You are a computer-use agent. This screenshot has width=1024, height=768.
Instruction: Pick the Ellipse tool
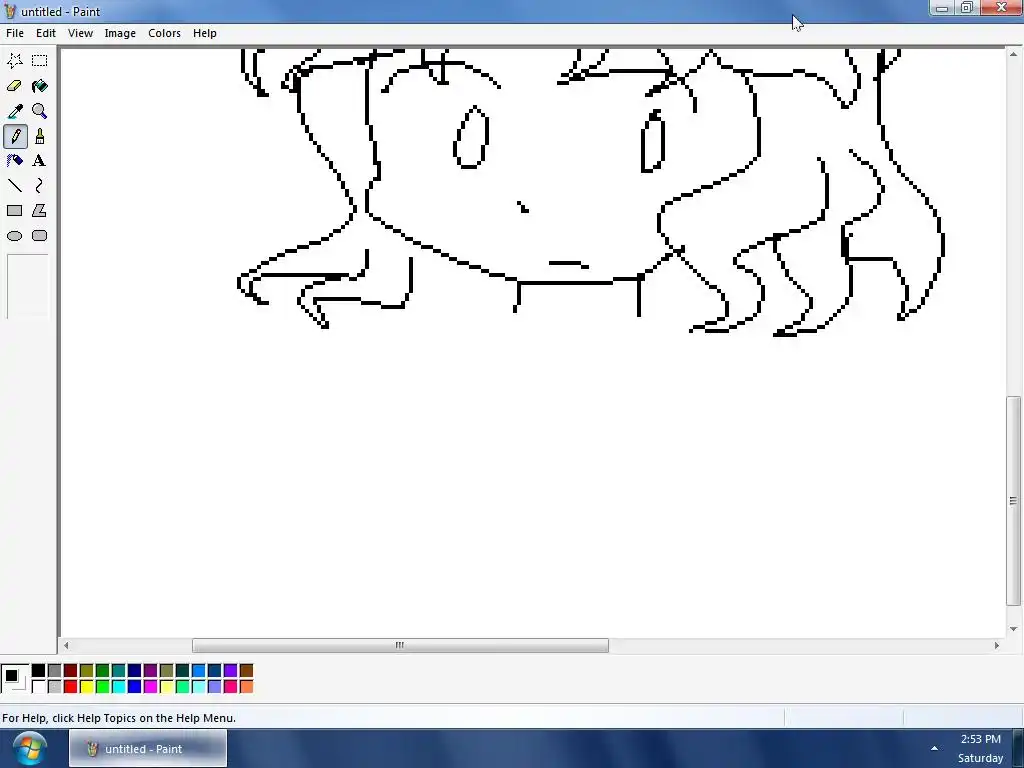14,236
